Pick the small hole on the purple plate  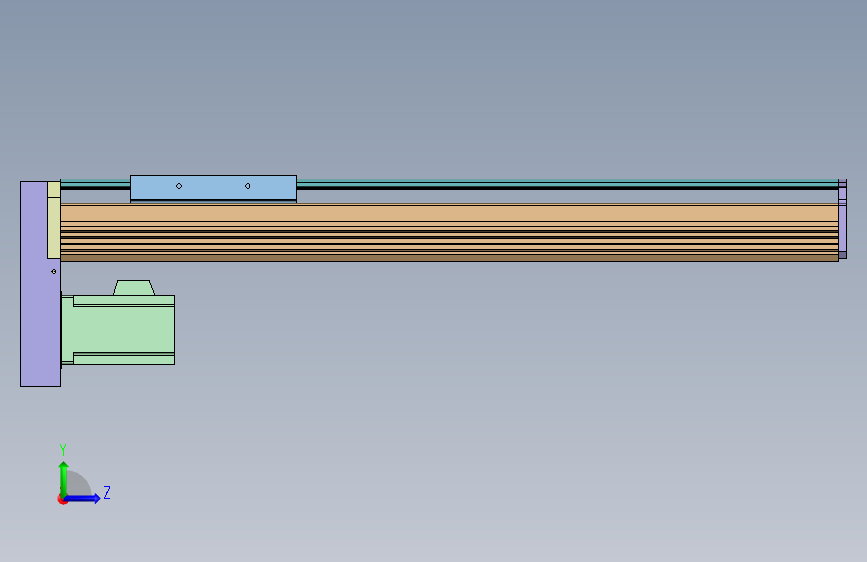54,272
